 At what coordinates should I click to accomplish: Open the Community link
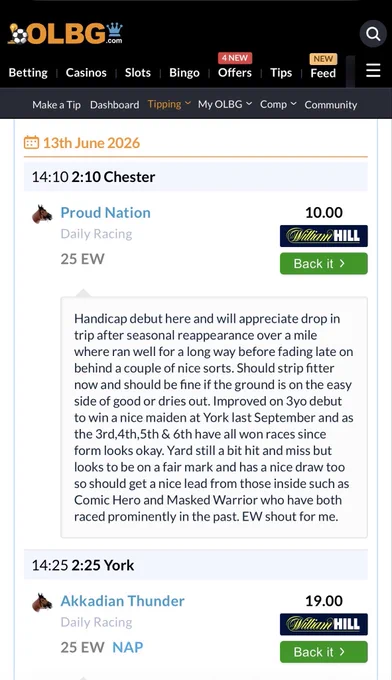(331, 105)
